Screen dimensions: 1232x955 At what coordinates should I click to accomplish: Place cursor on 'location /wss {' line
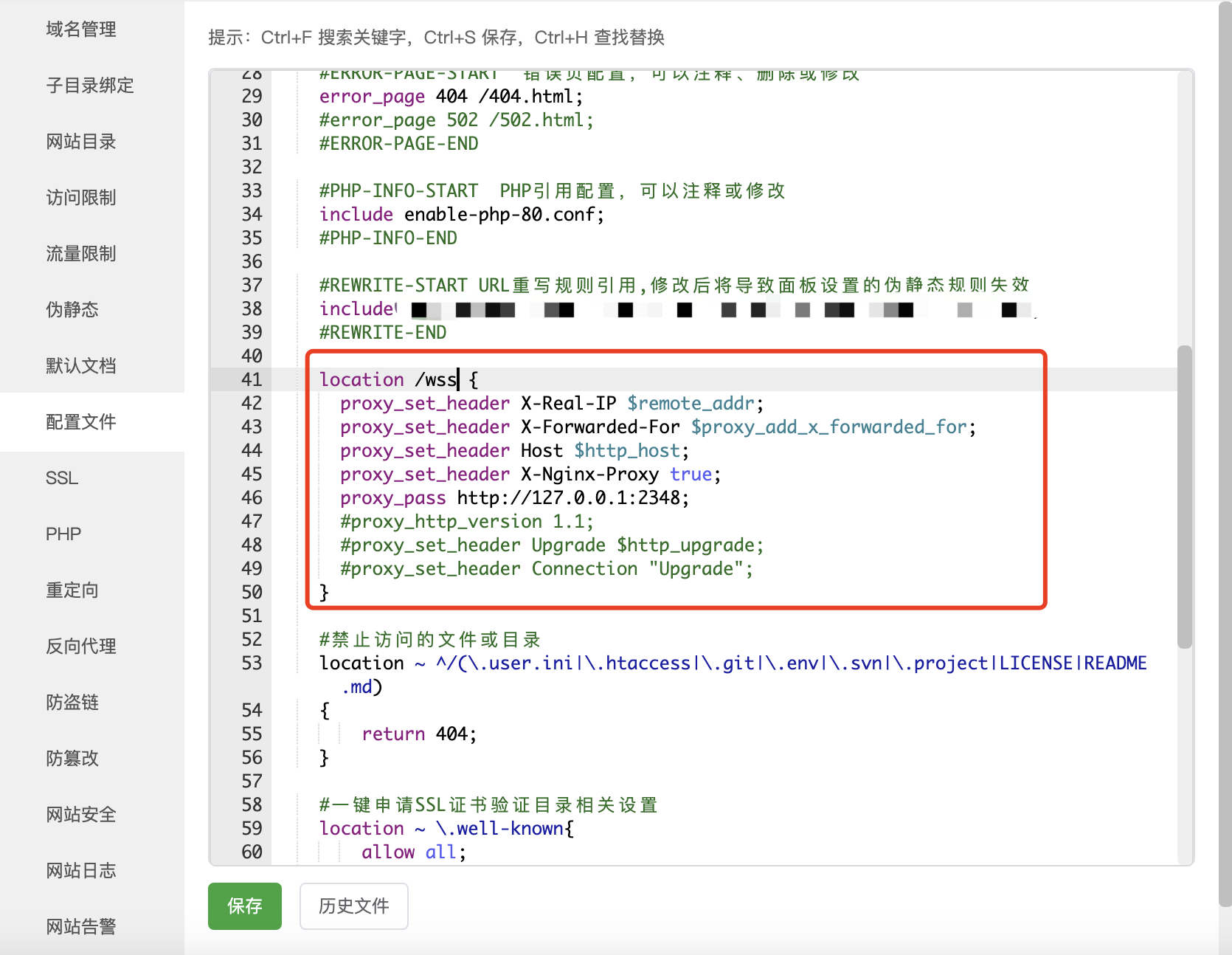tap(398, 379)
